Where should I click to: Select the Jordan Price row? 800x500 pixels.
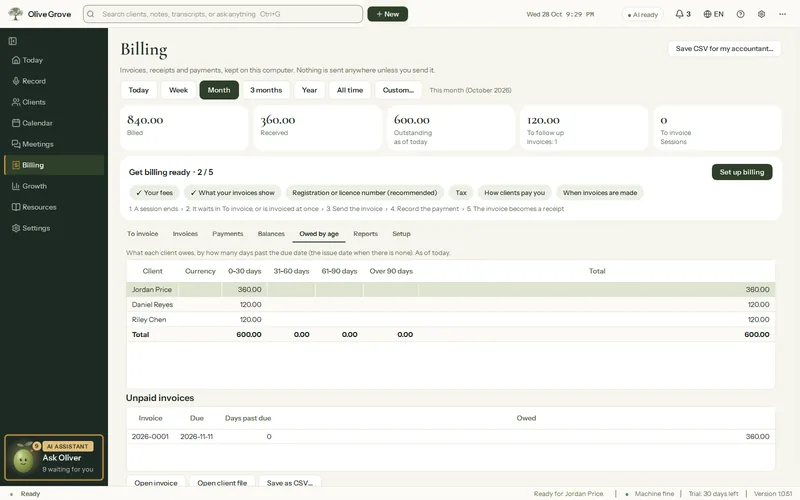click(x=451, y=289)
